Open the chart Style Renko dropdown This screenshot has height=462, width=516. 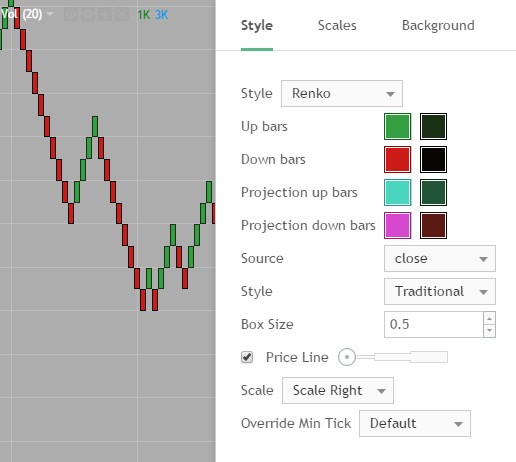pyautogui.click(x=342, y=94)
